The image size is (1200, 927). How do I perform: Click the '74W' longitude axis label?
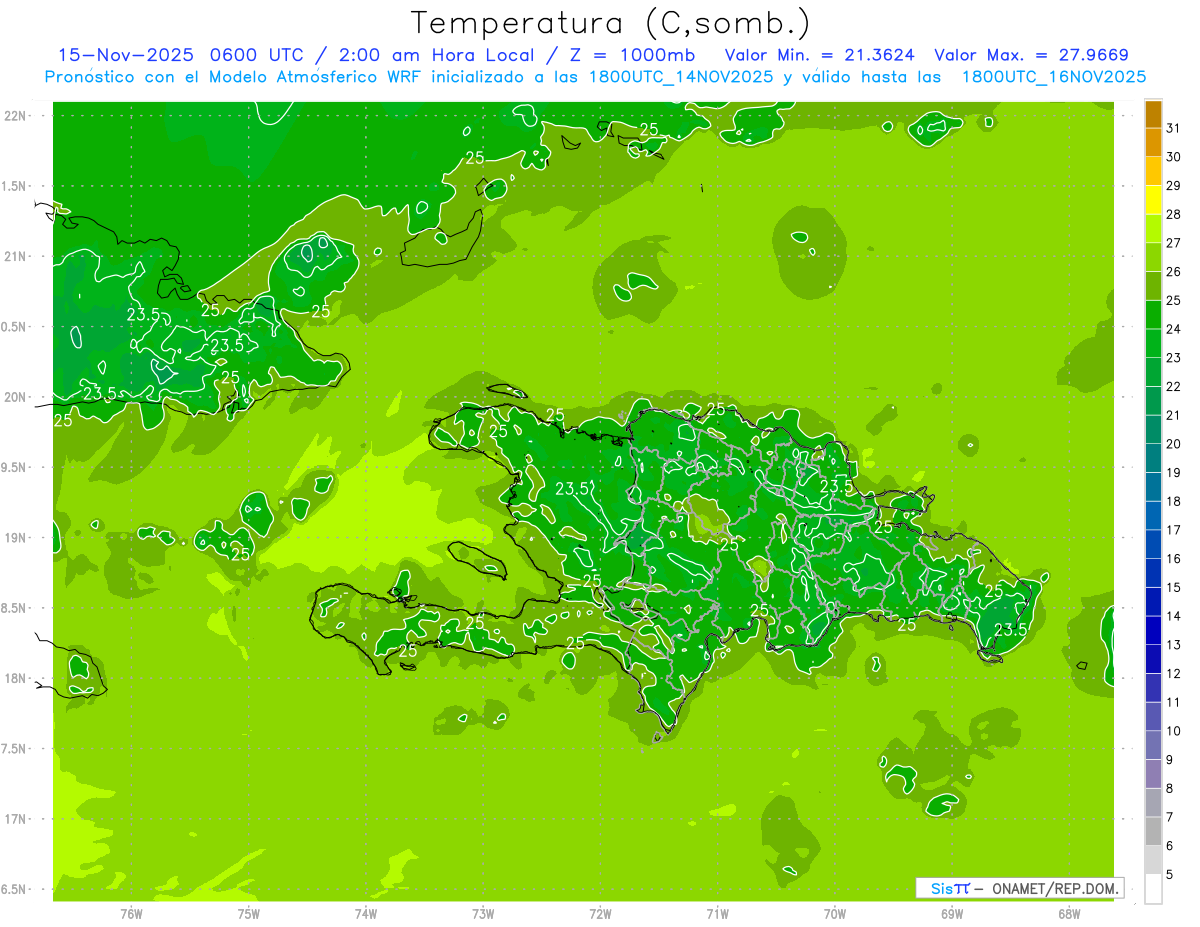tap(366, 913)
